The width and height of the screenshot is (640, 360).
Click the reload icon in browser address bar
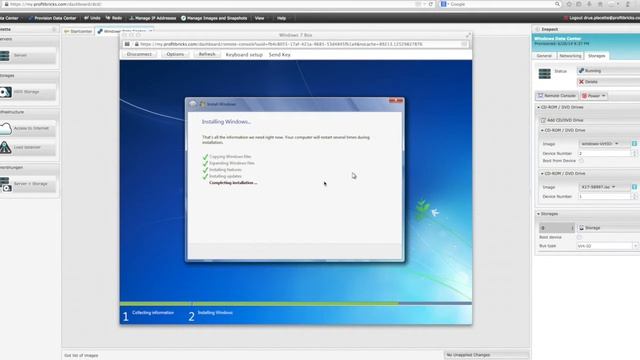point(431,4)
